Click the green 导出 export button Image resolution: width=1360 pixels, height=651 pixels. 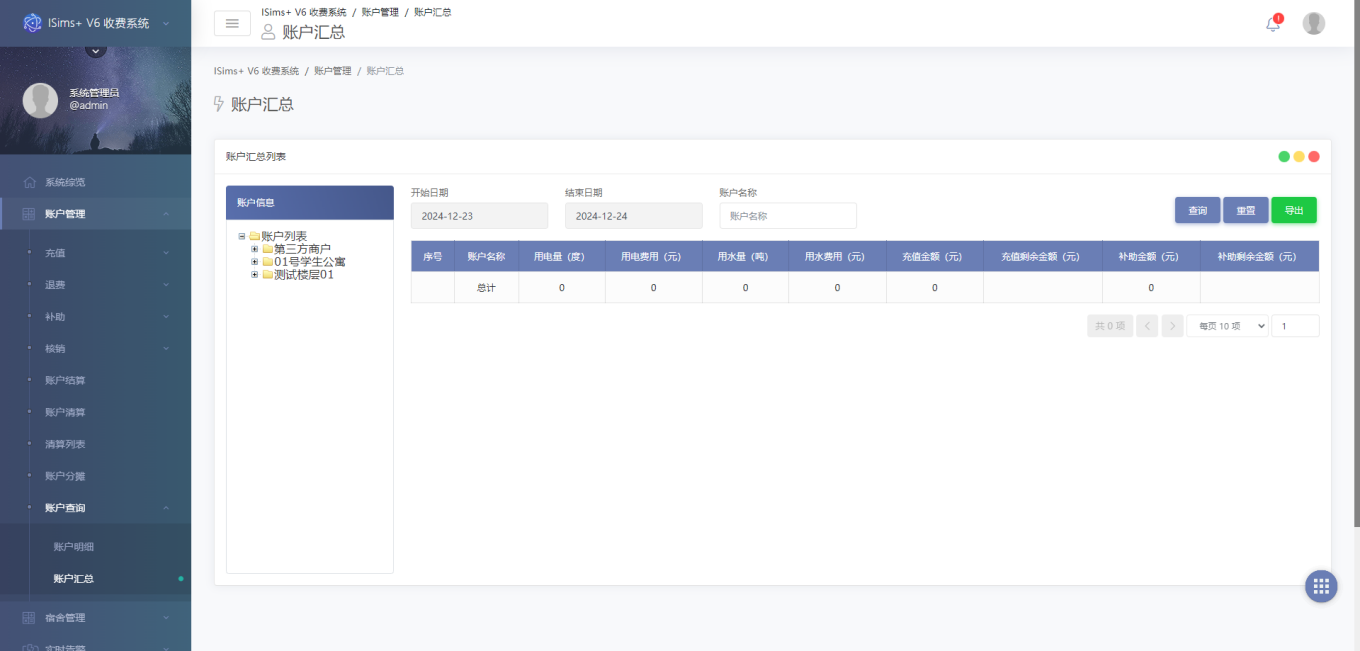pyautogui.click(x=1294, y=210)
